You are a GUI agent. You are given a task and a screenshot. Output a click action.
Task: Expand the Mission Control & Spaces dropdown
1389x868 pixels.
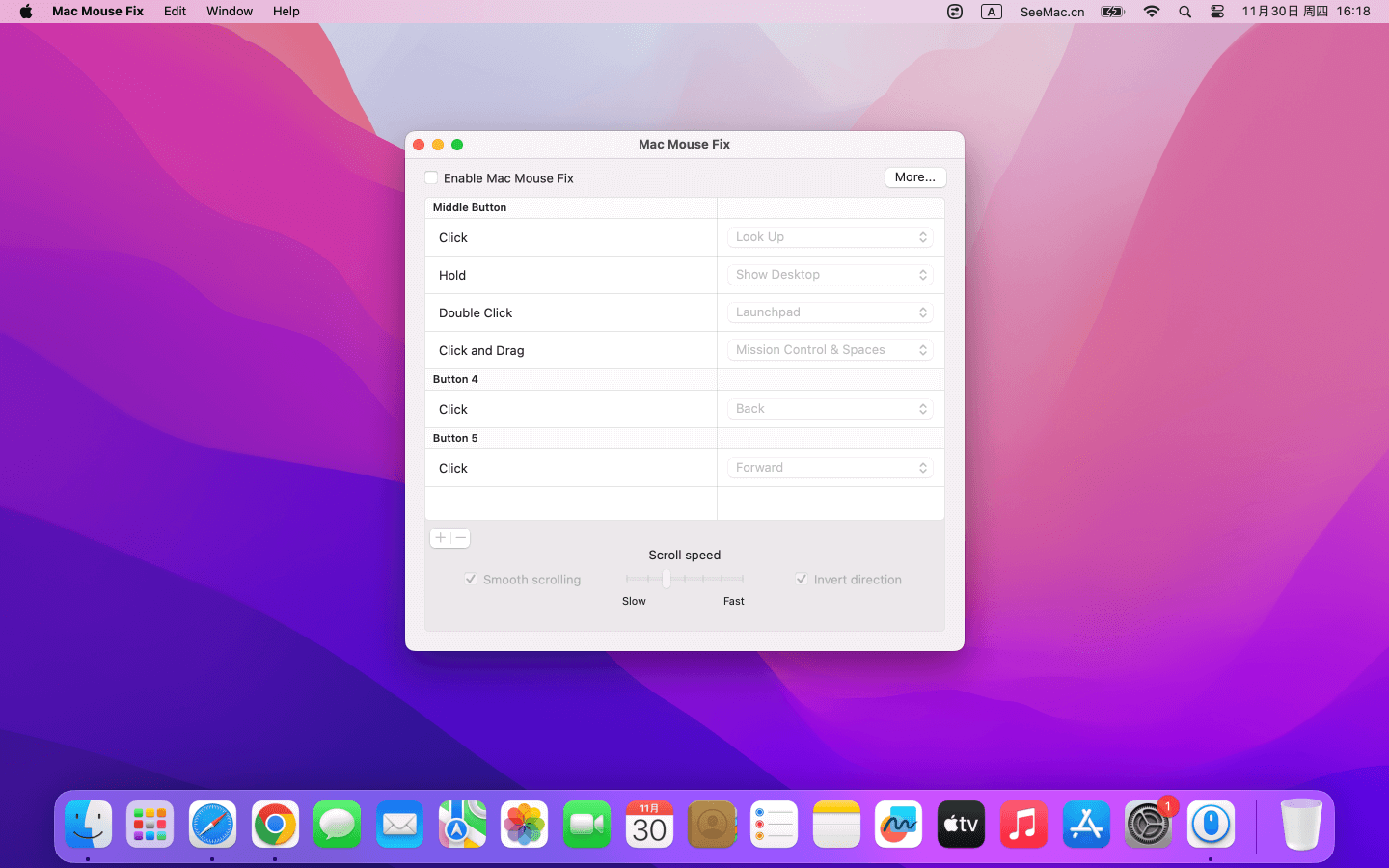pyautogui.click(x=830, y=350)
